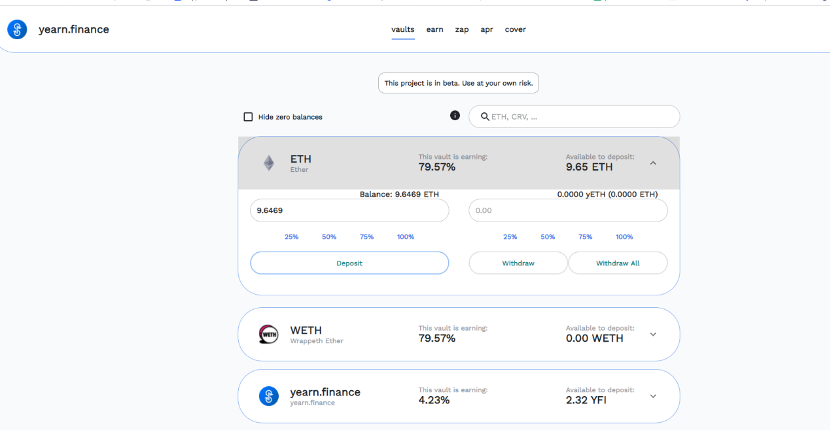Click the Deposit button
This screenshot has height=430, width=830.
[349, 263]
